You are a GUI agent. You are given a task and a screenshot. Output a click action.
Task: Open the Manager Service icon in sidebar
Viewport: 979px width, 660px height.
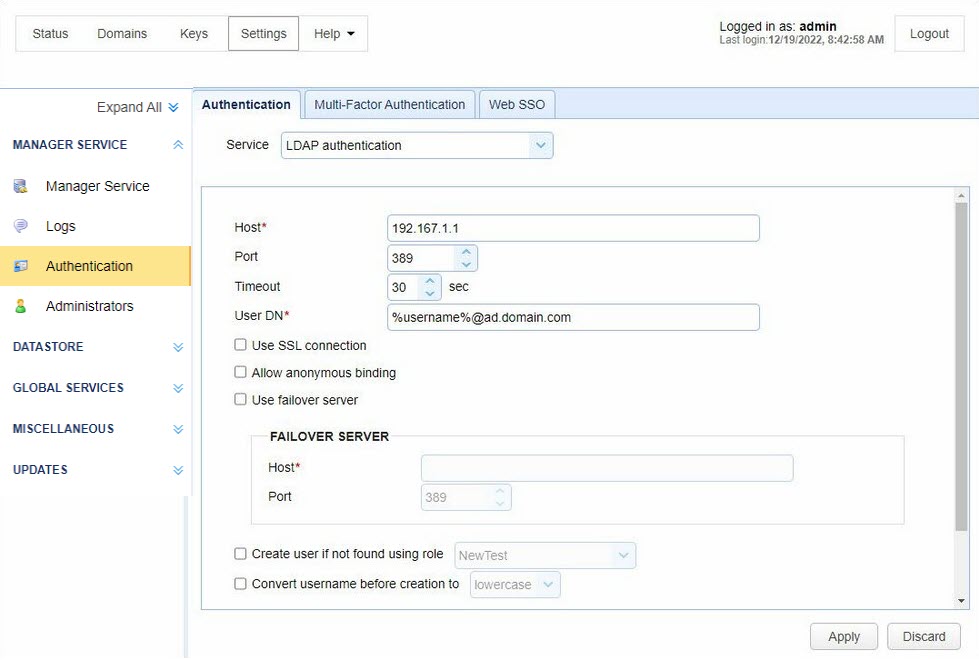20,186
